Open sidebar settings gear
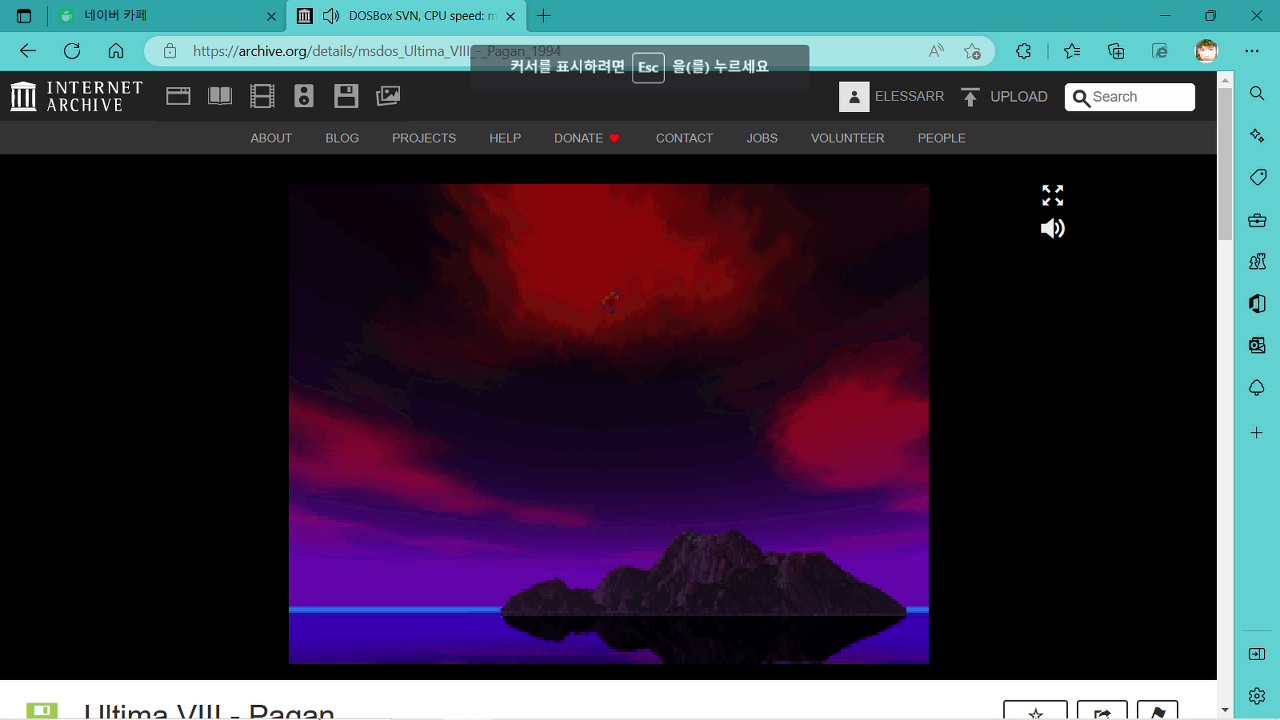 pos(1257,695)
